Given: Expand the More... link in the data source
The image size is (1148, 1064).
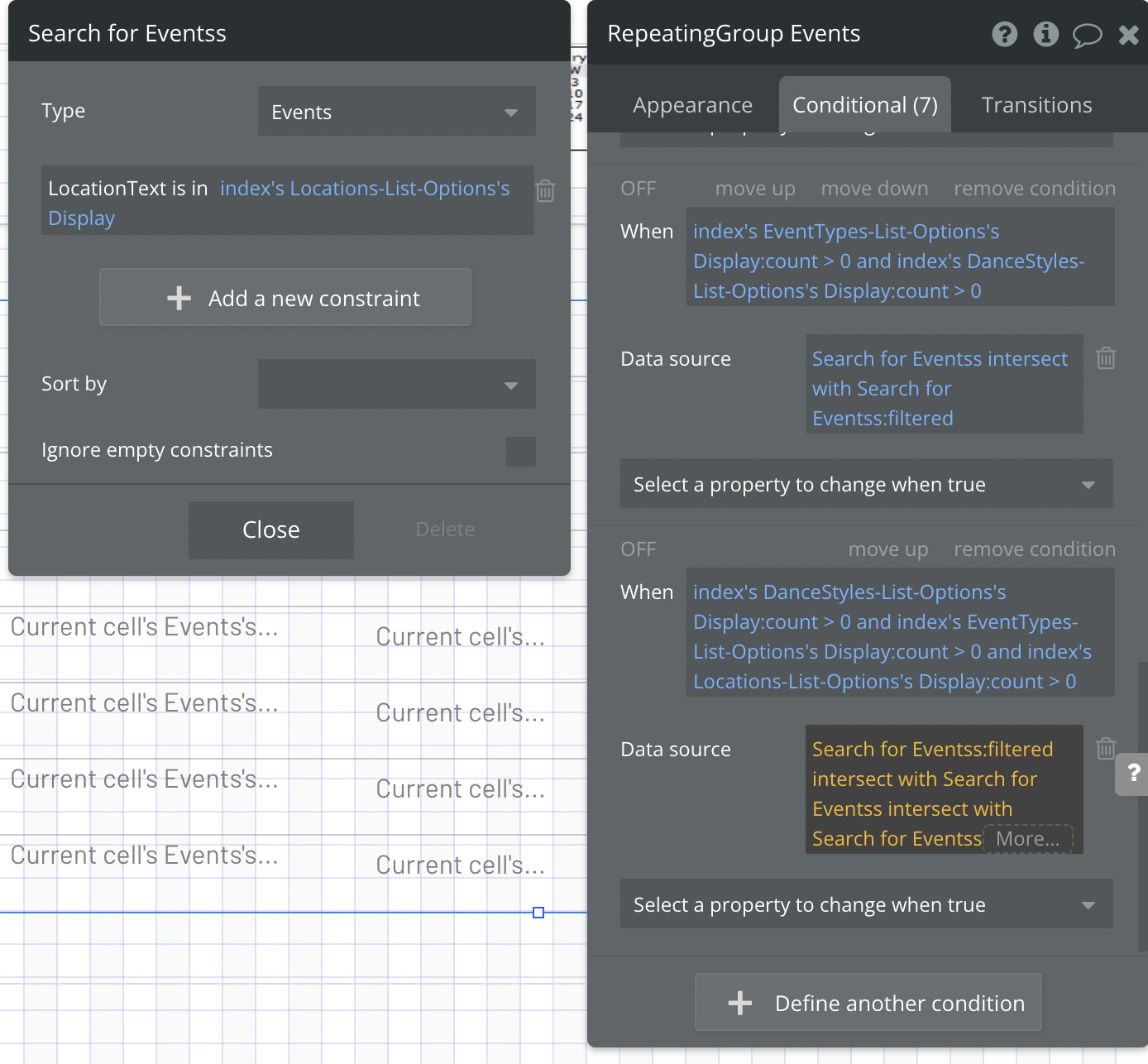Looking at the screenshot, I should point(1028,839).
